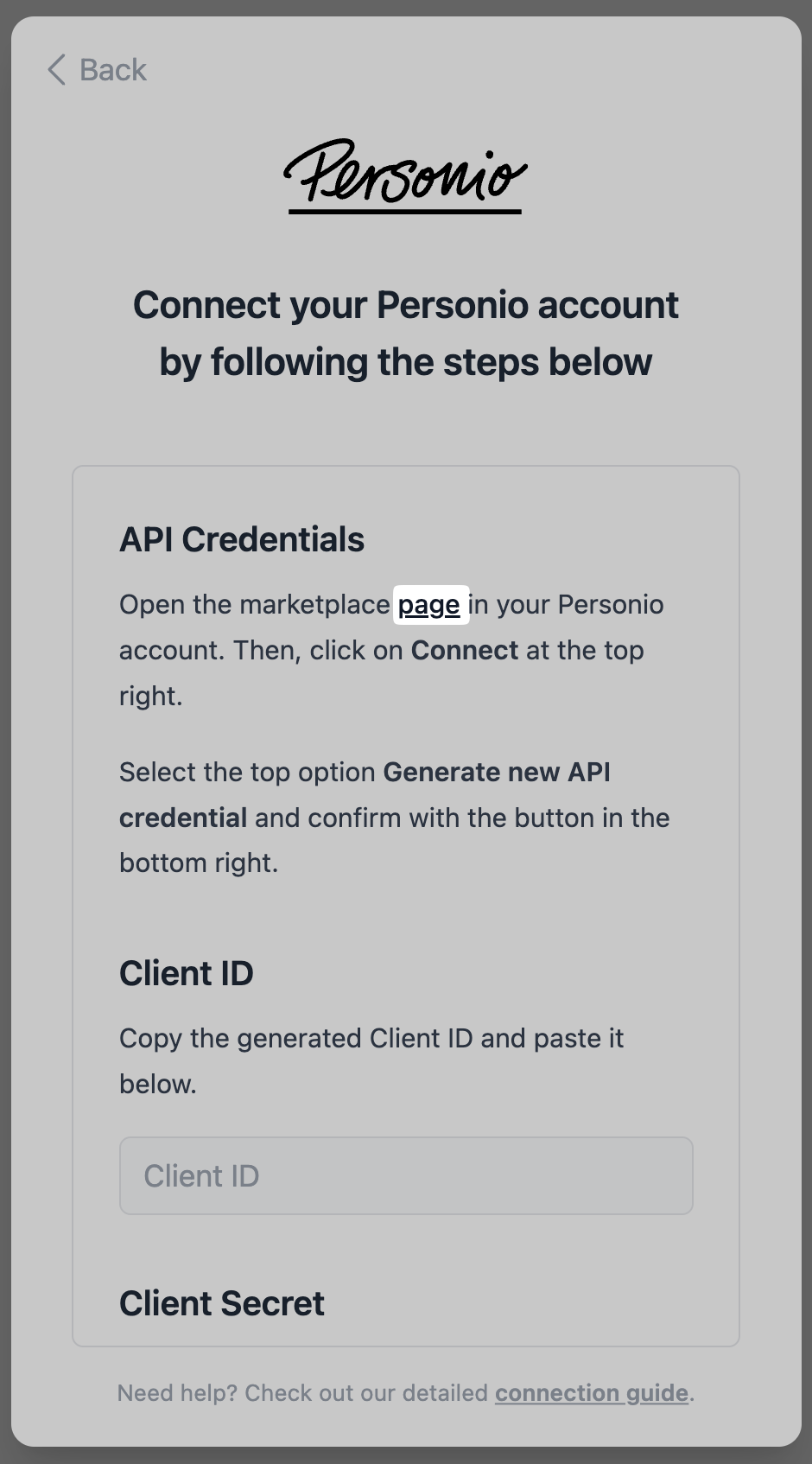Click the bold Connect word in instructions
Screen dimensions: 812x1464
click(465, 650)
